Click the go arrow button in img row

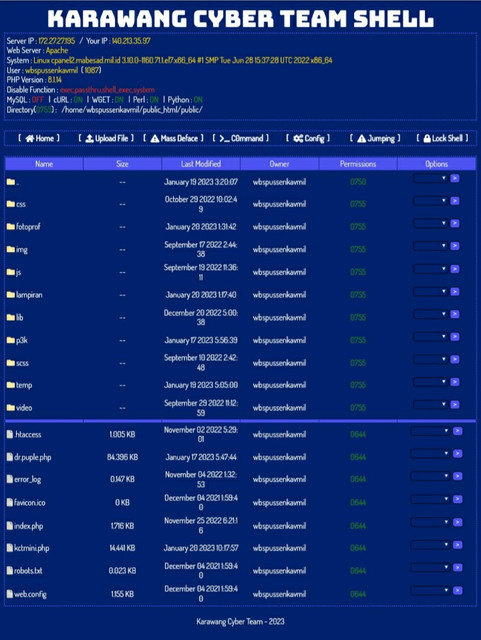point(454,246)
